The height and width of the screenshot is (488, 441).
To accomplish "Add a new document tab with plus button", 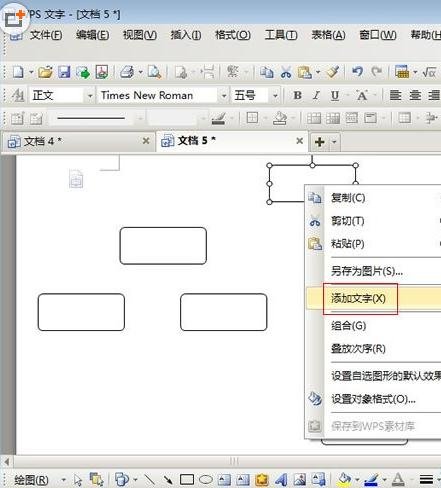I will [x=319, y=142].
